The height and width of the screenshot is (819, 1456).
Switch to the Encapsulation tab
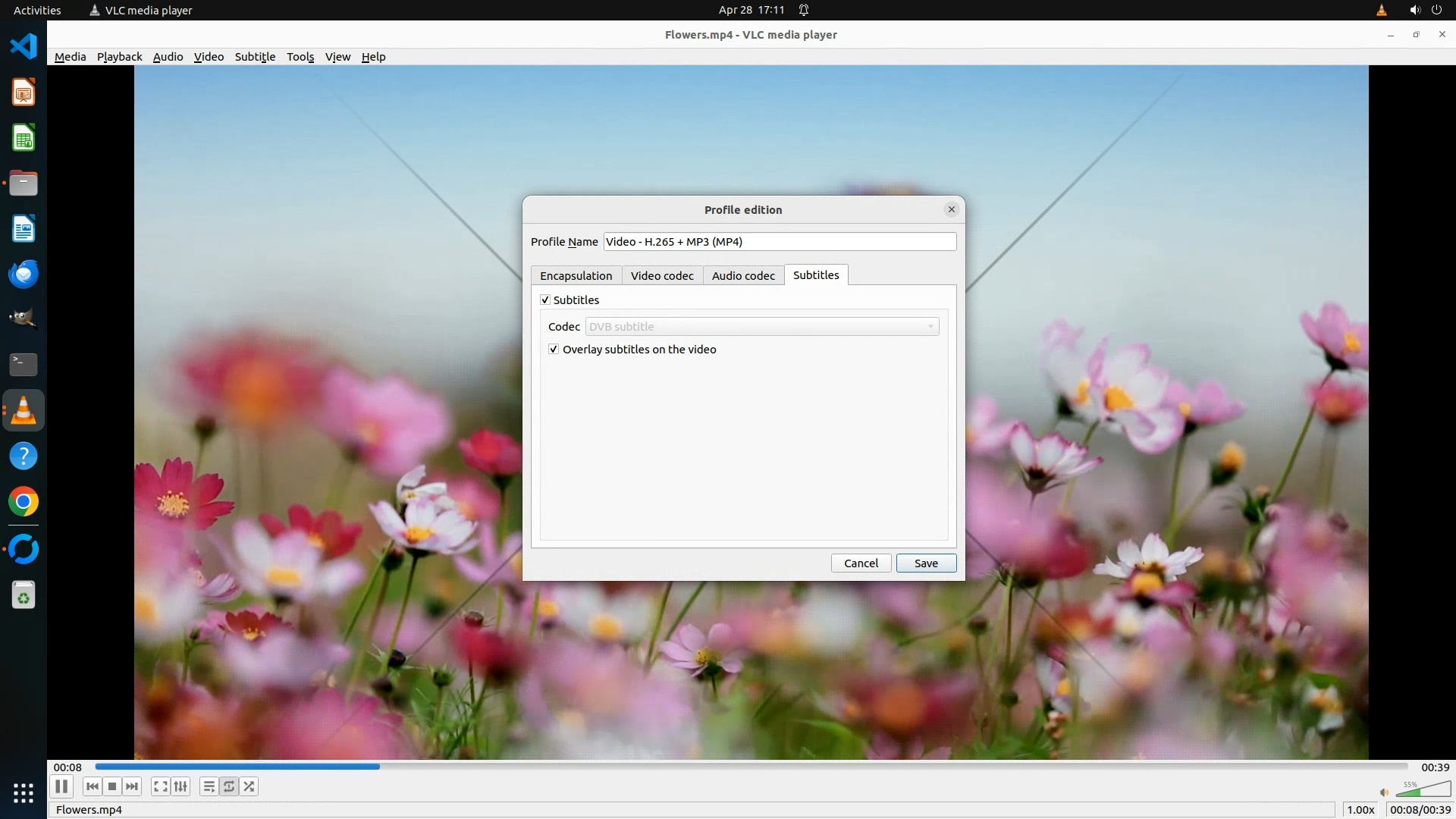(x=576, y=276)
